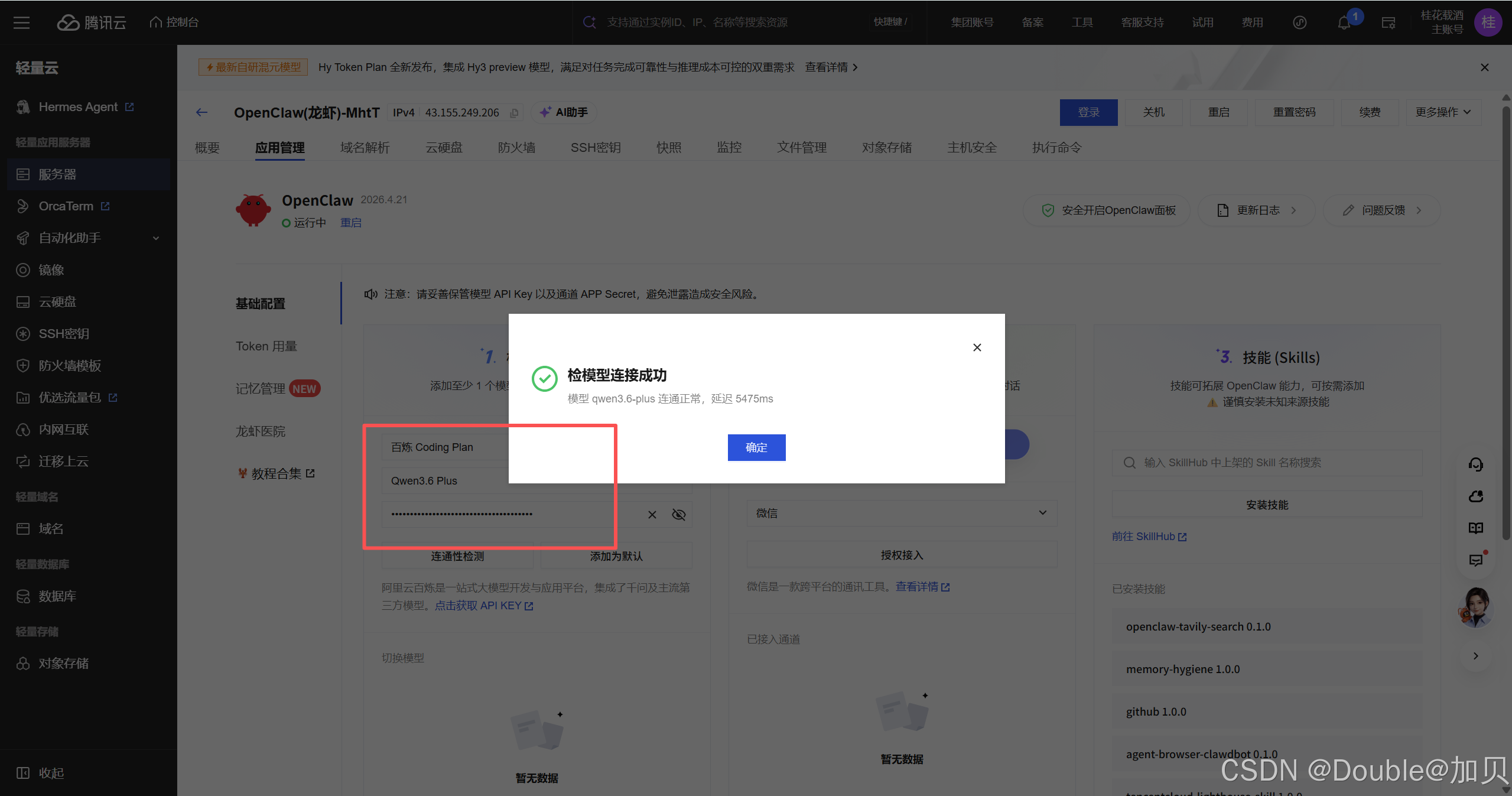Open the 监控 tab
Screen dimensions: 1512x796
point(729,148)
